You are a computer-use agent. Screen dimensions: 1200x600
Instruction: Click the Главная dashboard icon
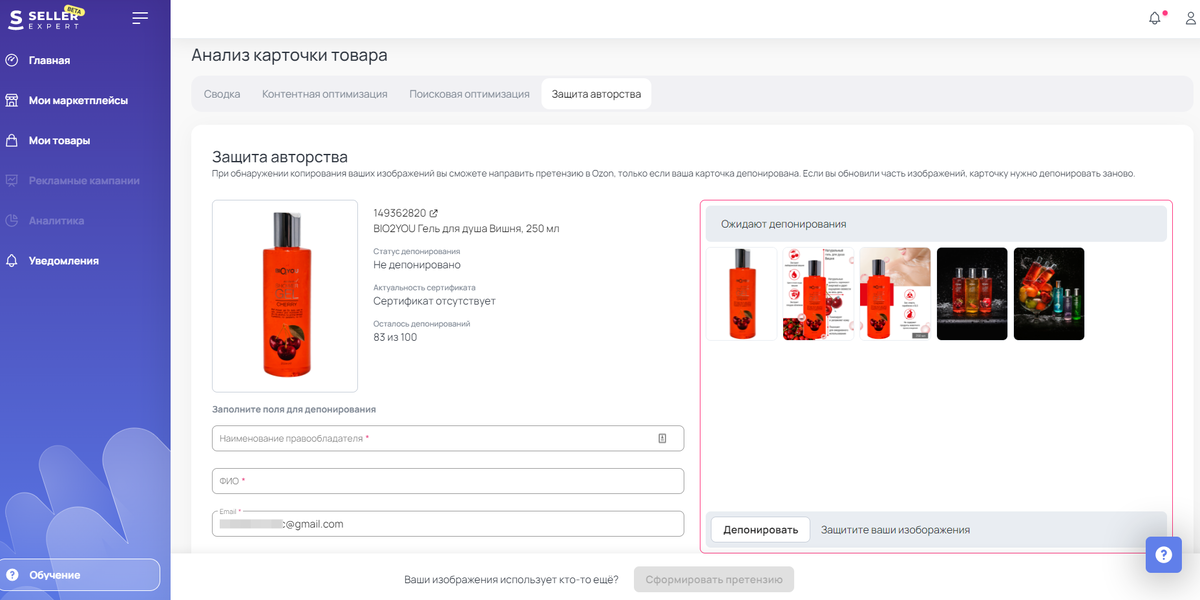[12, 60]
